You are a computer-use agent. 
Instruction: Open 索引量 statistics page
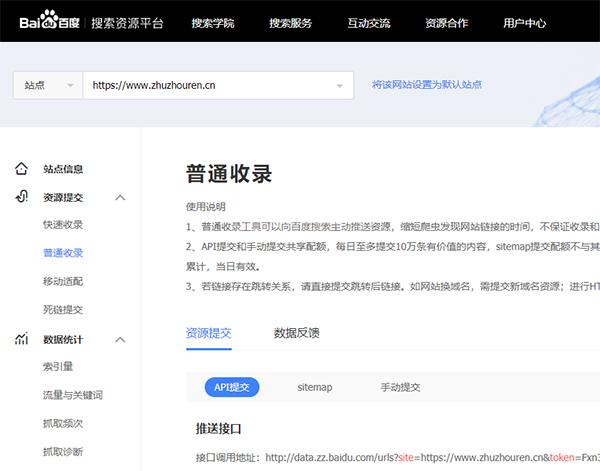coord(57,368)
